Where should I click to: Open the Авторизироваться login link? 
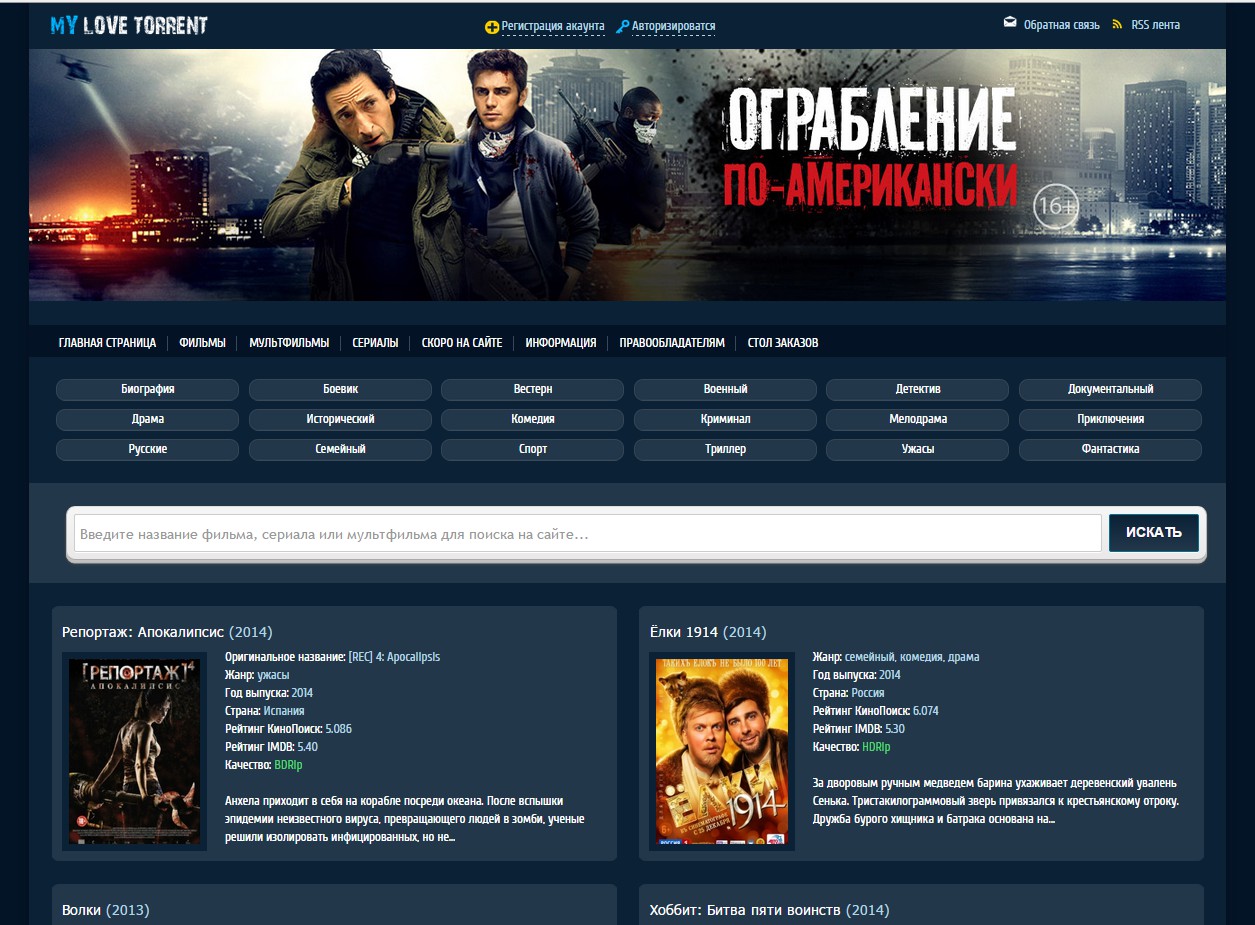(673, 26)
